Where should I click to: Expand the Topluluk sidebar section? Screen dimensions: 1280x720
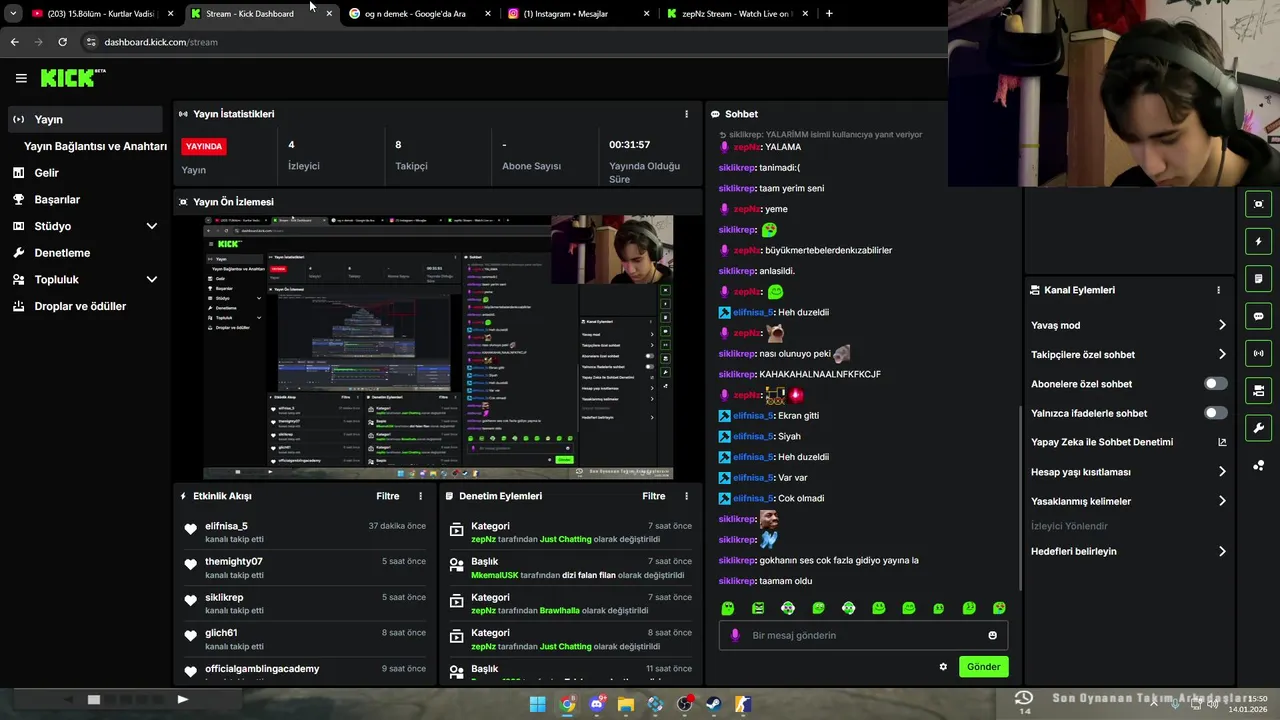pos(151,280)
